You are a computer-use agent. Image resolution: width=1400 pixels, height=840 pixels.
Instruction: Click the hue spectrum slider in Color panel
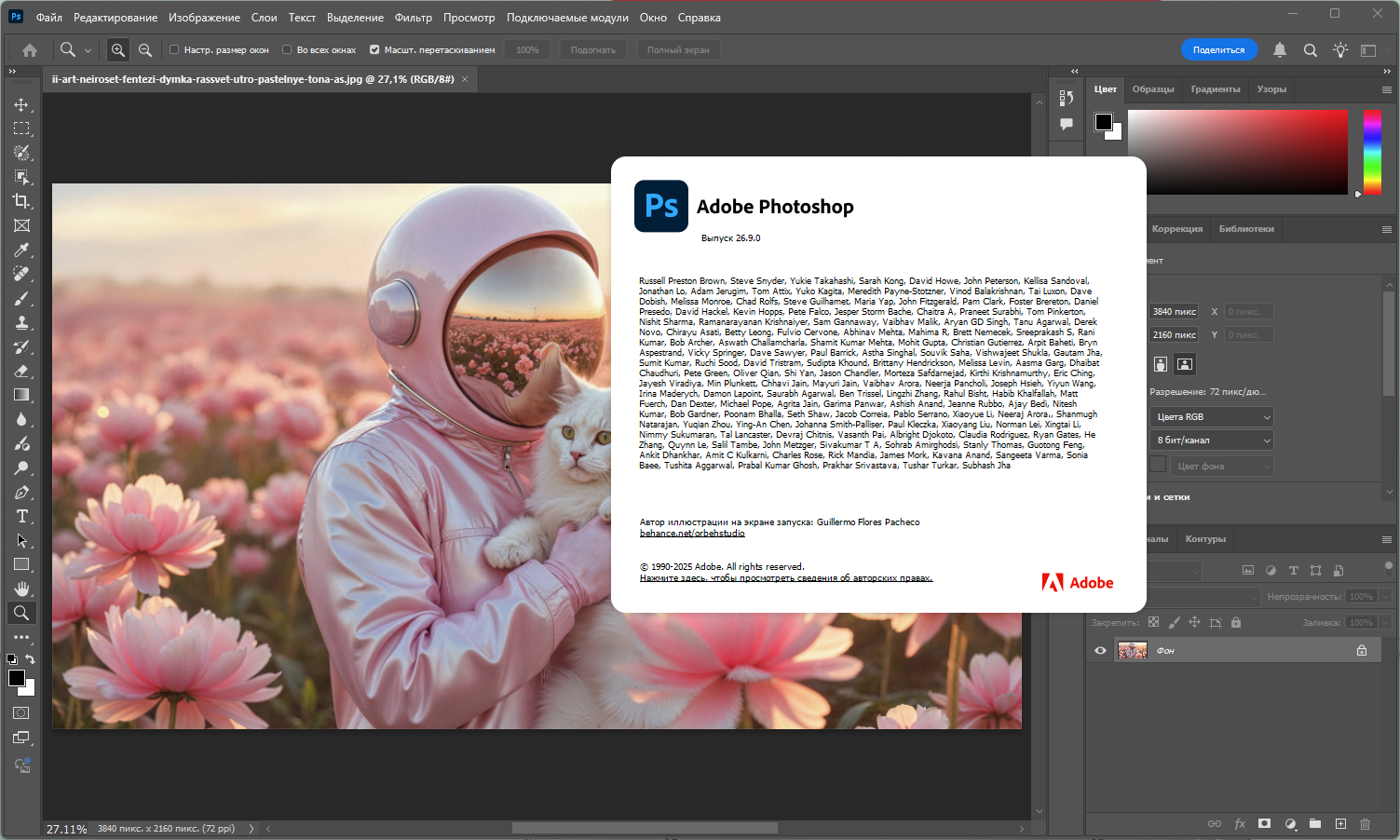click(x=1372, y=152)
